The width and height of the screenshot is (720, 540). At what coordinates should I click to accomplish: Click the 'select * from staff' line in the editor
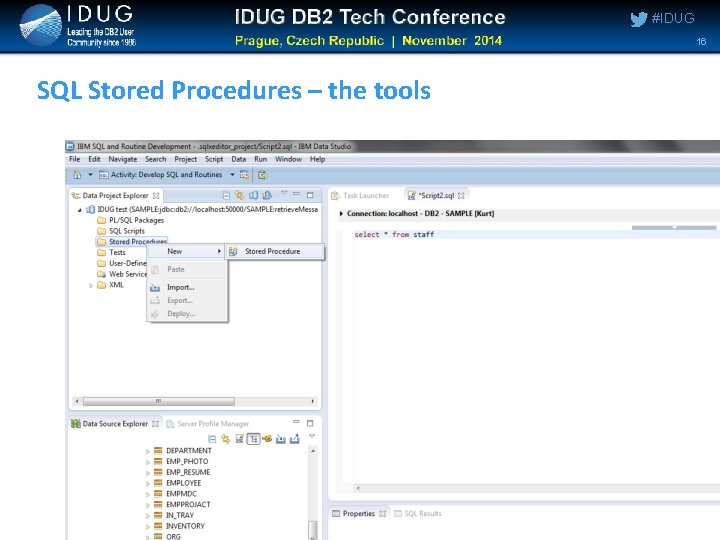pyautogui.click(x=394, y=235)
